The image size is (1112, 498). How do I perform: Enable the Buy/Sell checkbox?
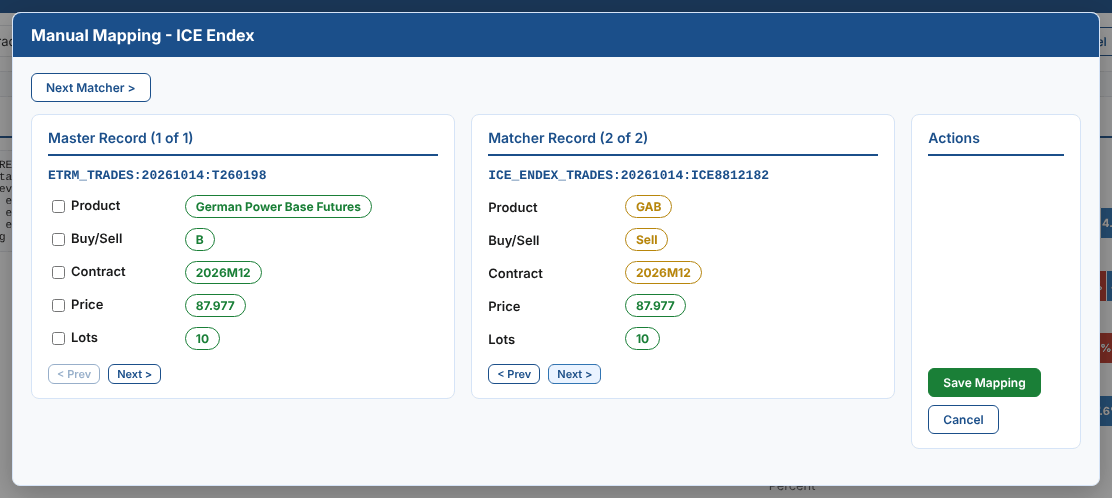coord(59,240)
